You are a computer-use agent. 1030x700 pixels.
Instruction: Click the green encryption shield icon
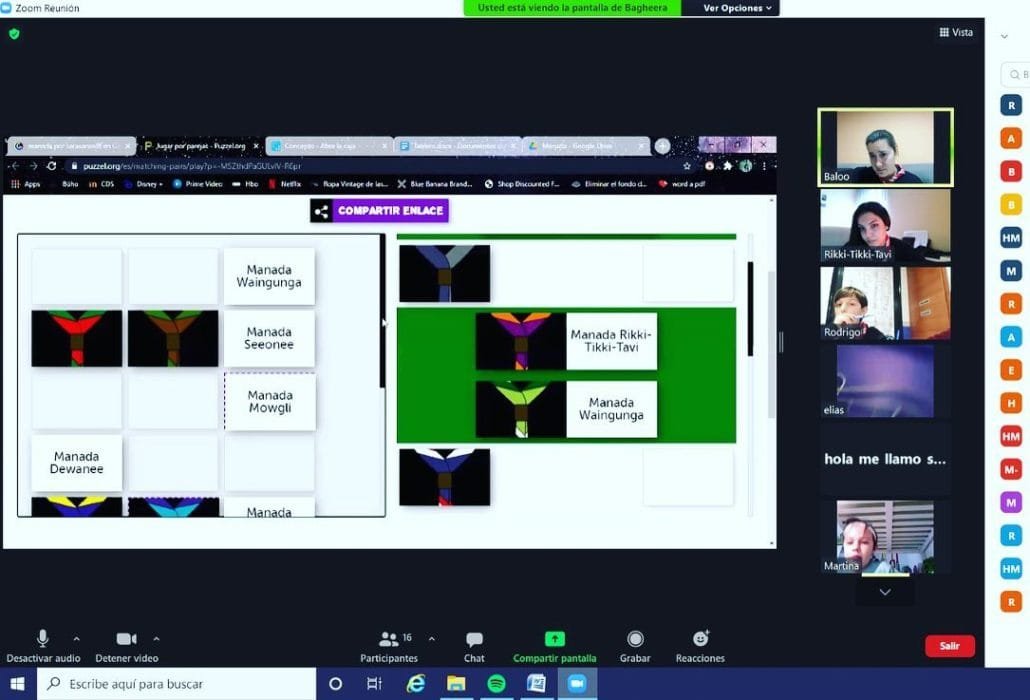[14, 33]
